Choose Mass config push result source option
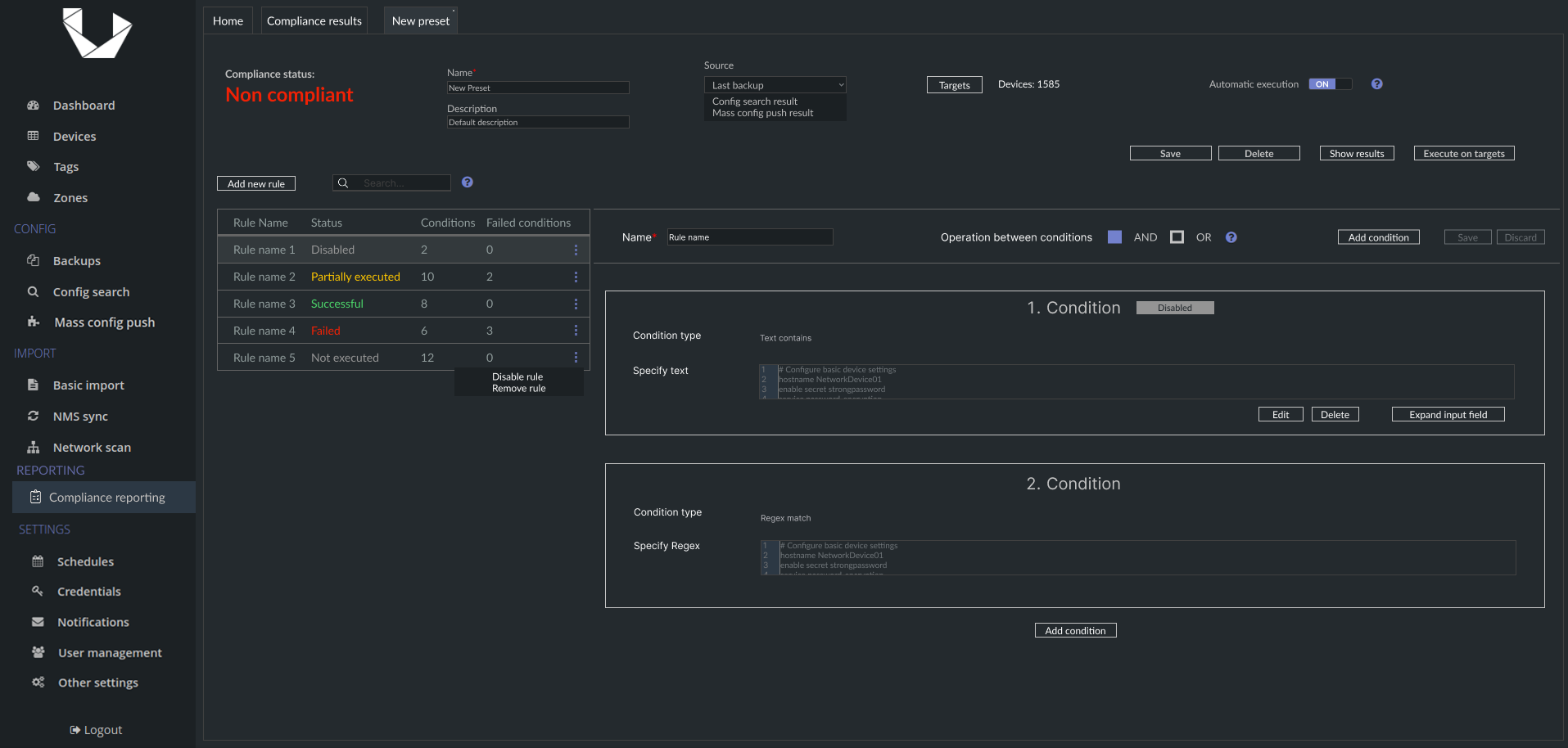Viewport: 1568px width, 748px height. pyautogui.click(x=763, y=113)
